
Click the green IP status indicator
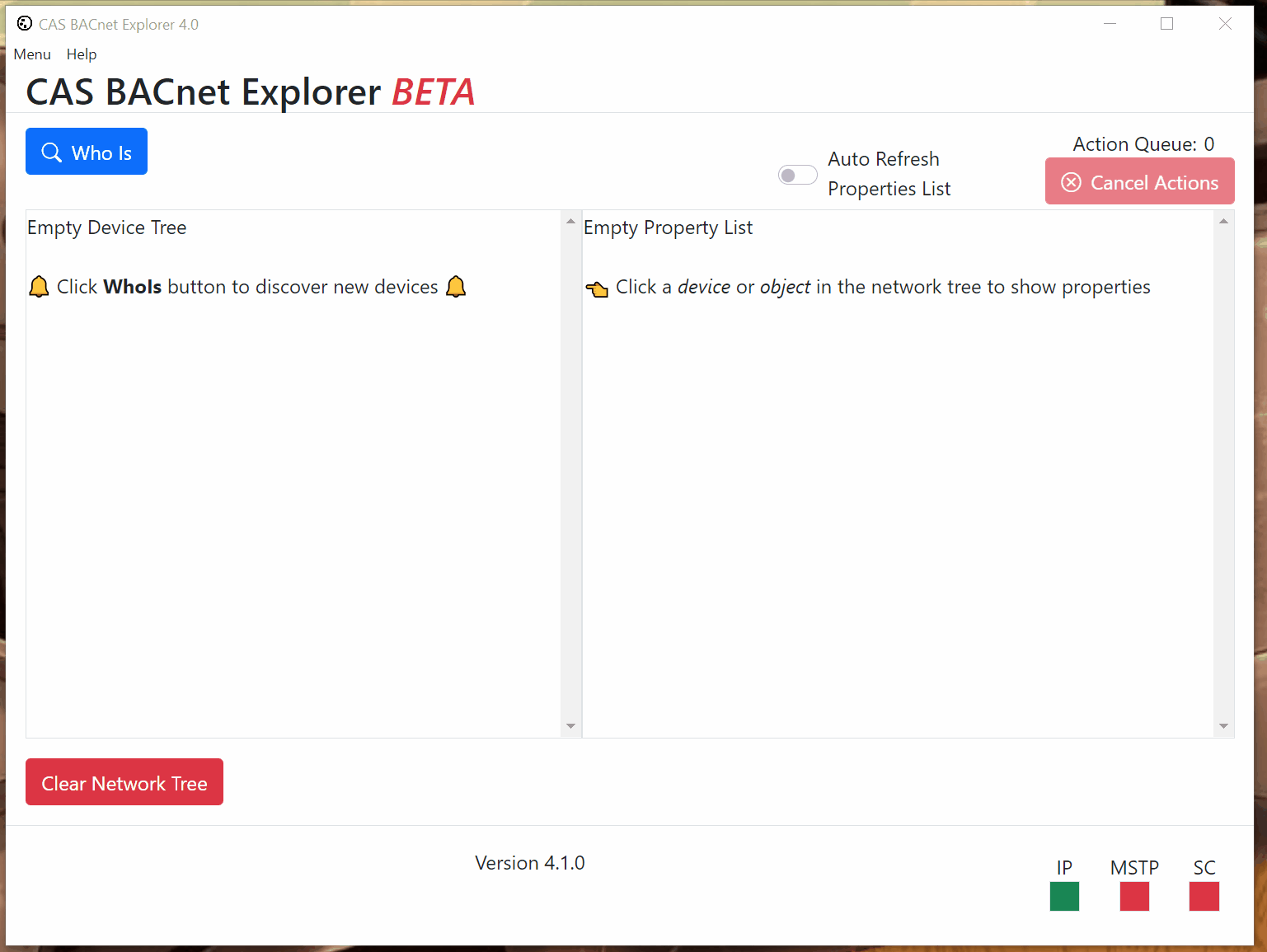pyautogui.click(x=1064, y=896)
